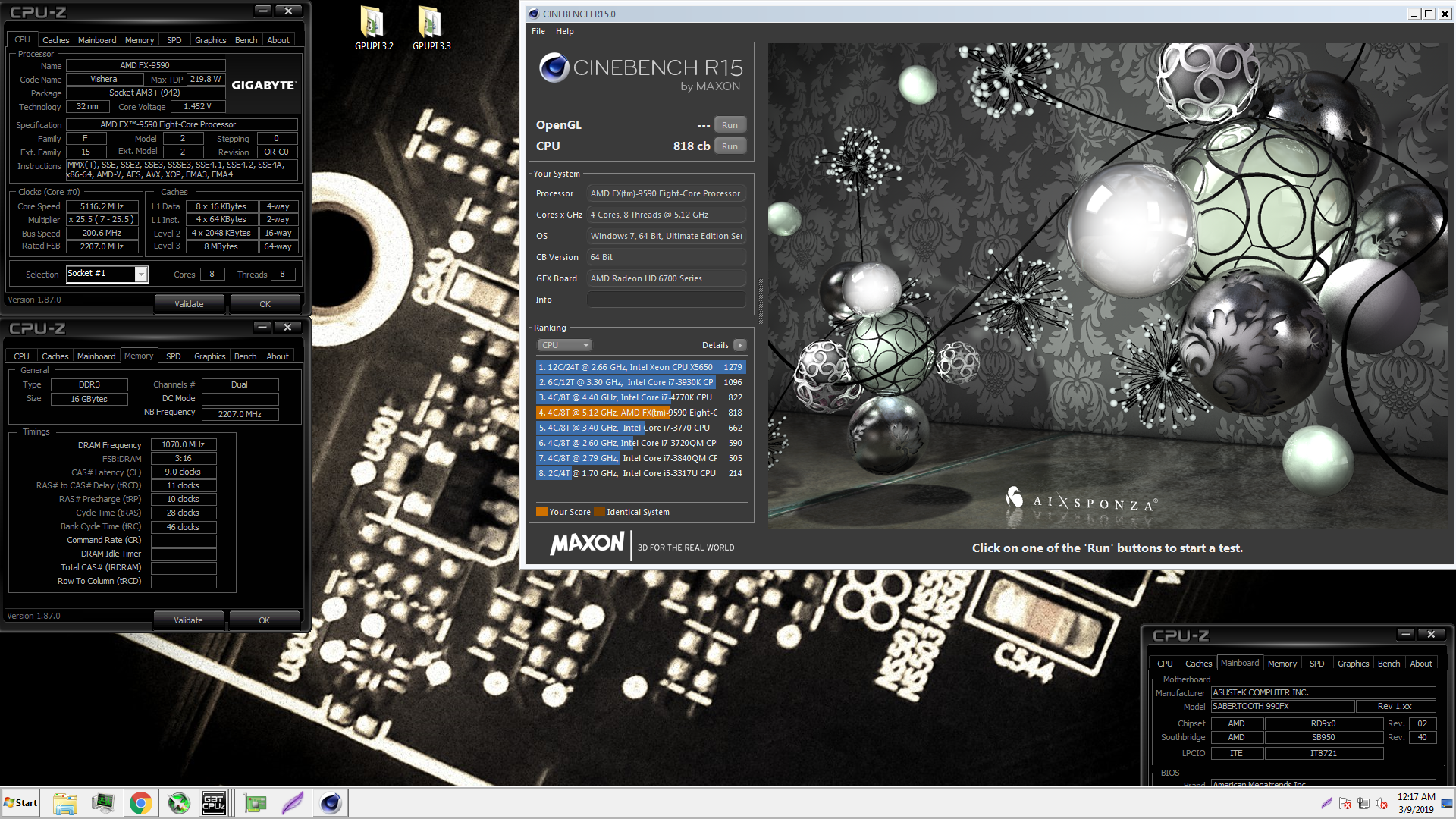This screenshot has height=819, width=1456.
Task: Click the purple feather system tray icon
Action: tap(1326, 803)
